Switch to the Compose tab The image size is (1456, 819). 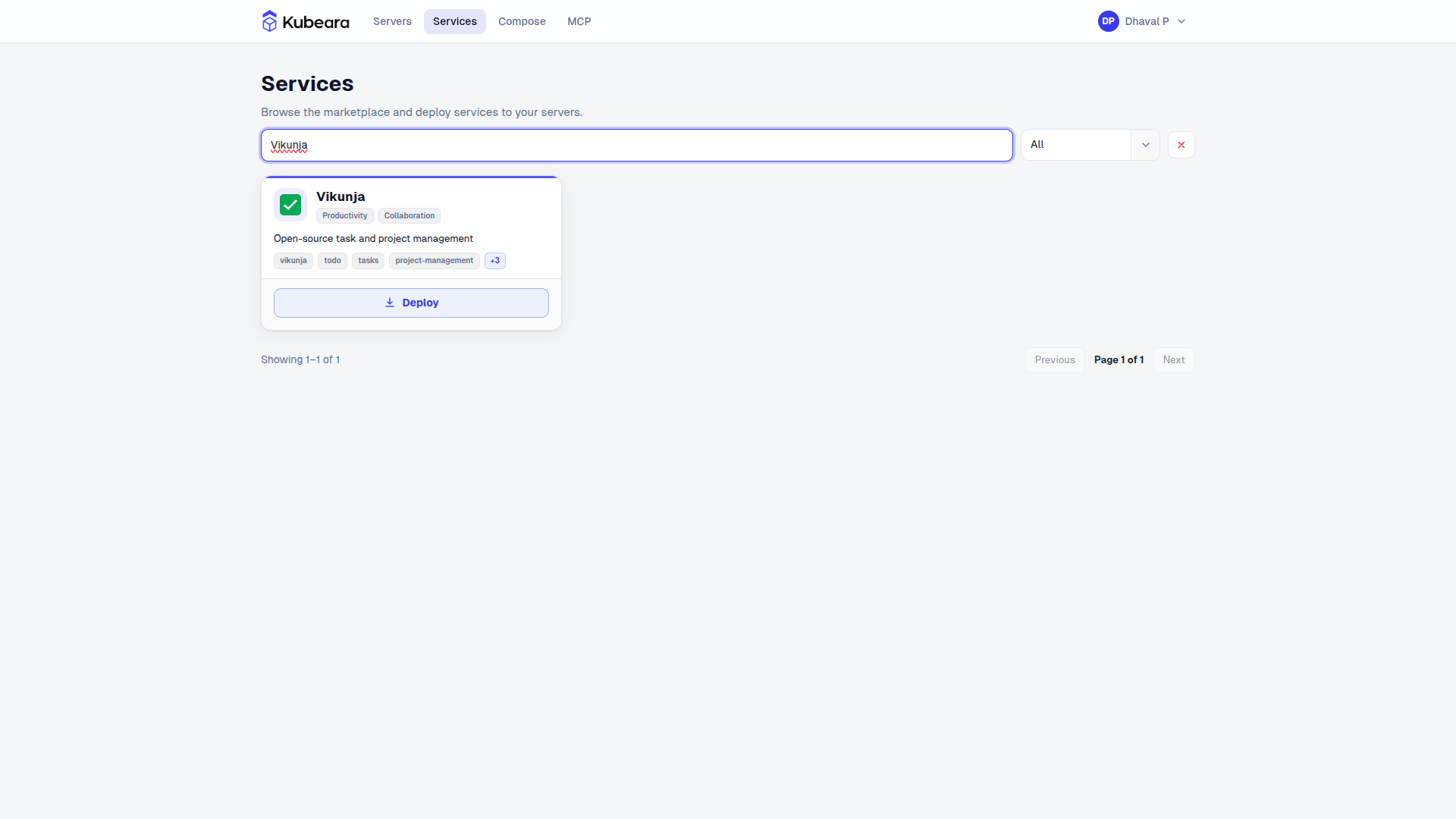tap(522, 21)
